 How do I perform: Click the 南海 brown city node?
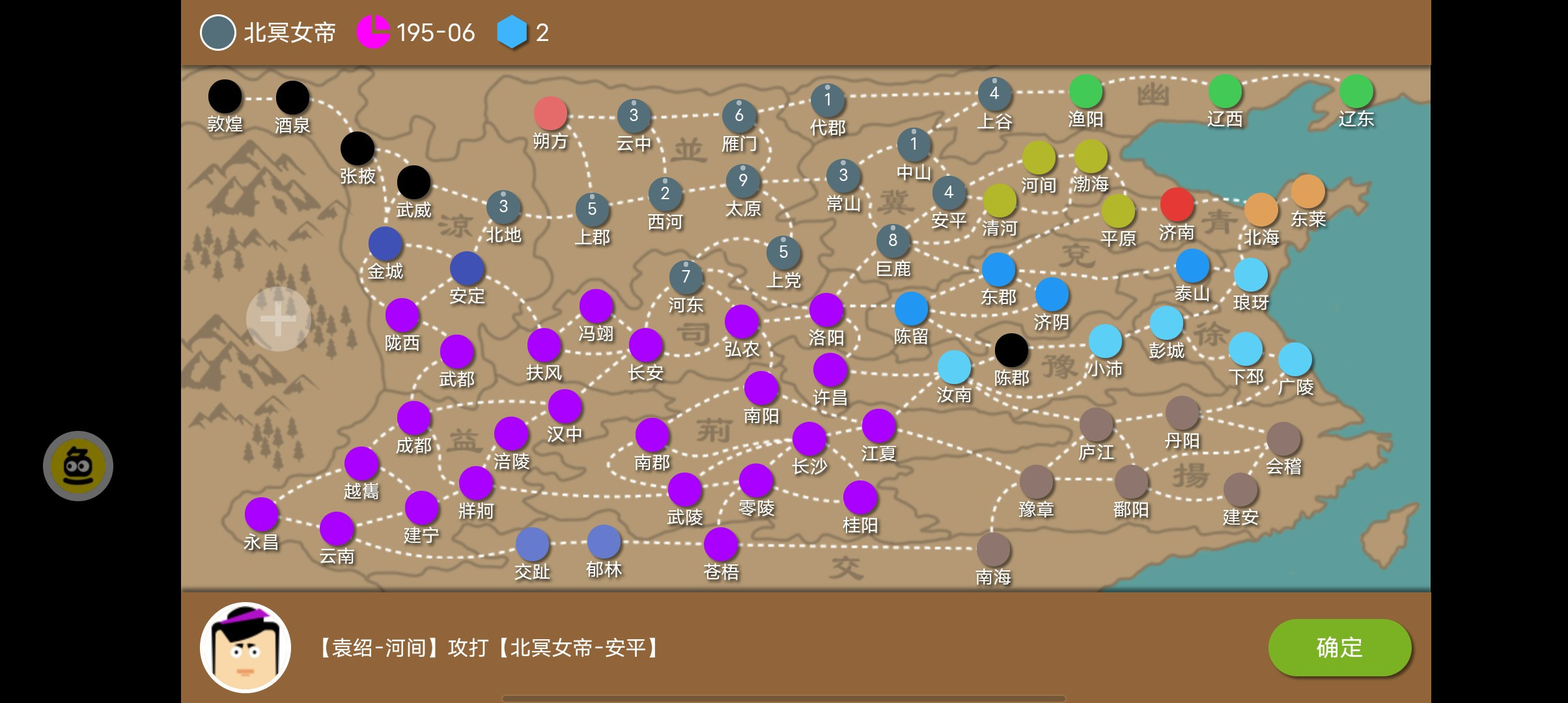(993, 549)
